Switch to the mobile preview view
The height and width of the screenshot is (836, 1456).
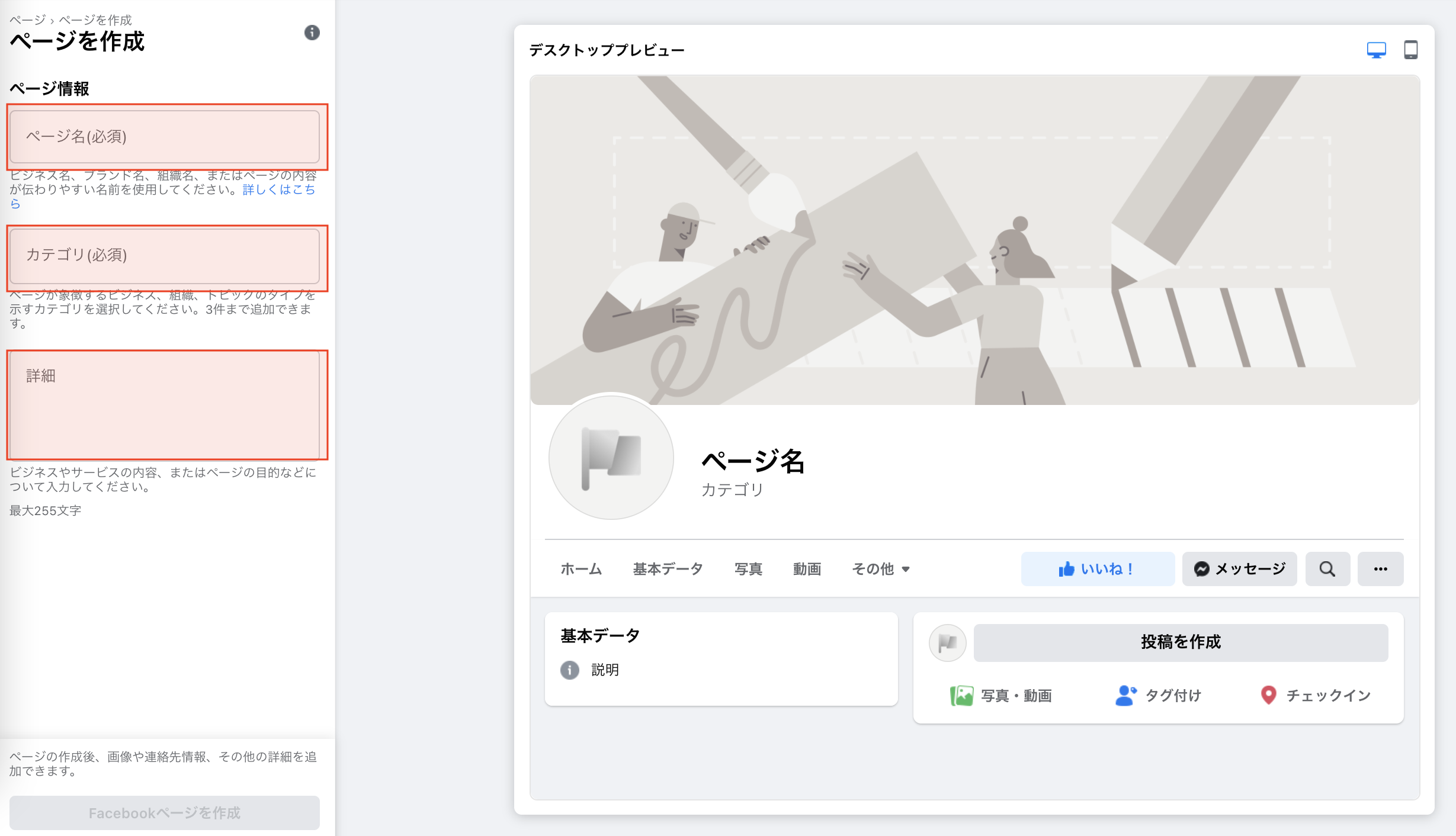(x=1412, y=50)
